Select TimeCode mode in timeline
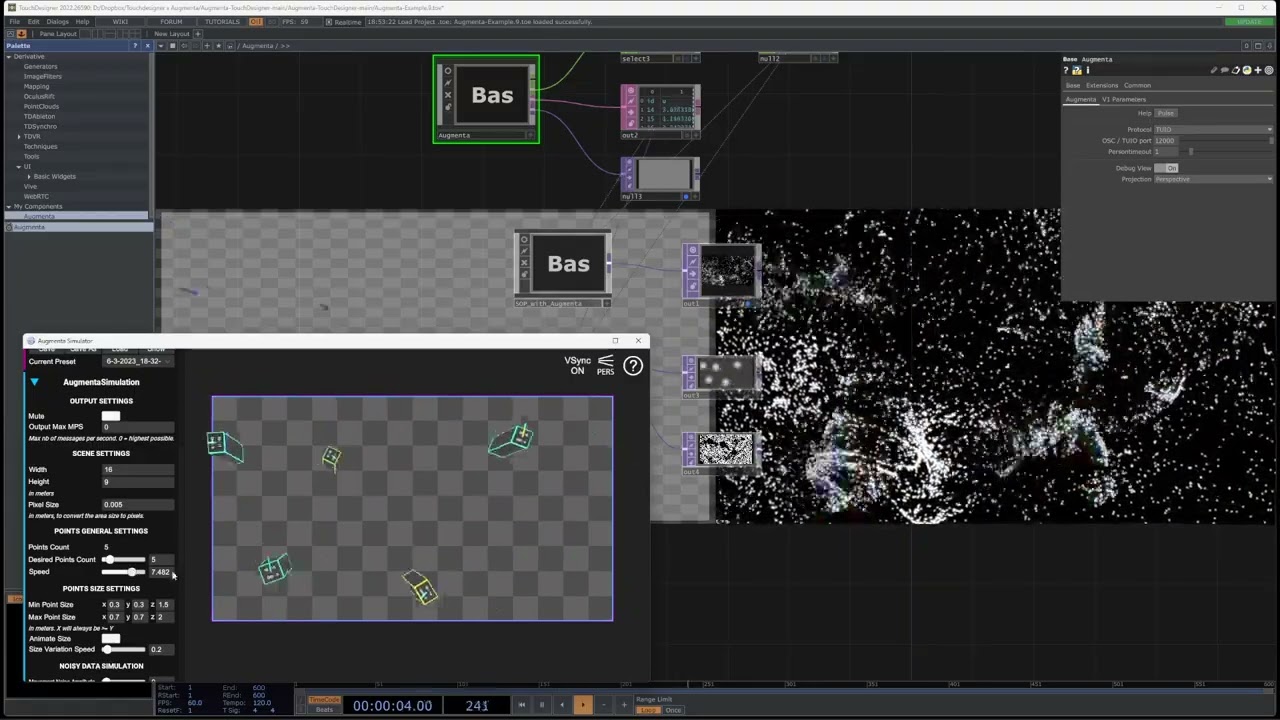The width and height of the screenshot is (1280, 720). click(324, 700)
